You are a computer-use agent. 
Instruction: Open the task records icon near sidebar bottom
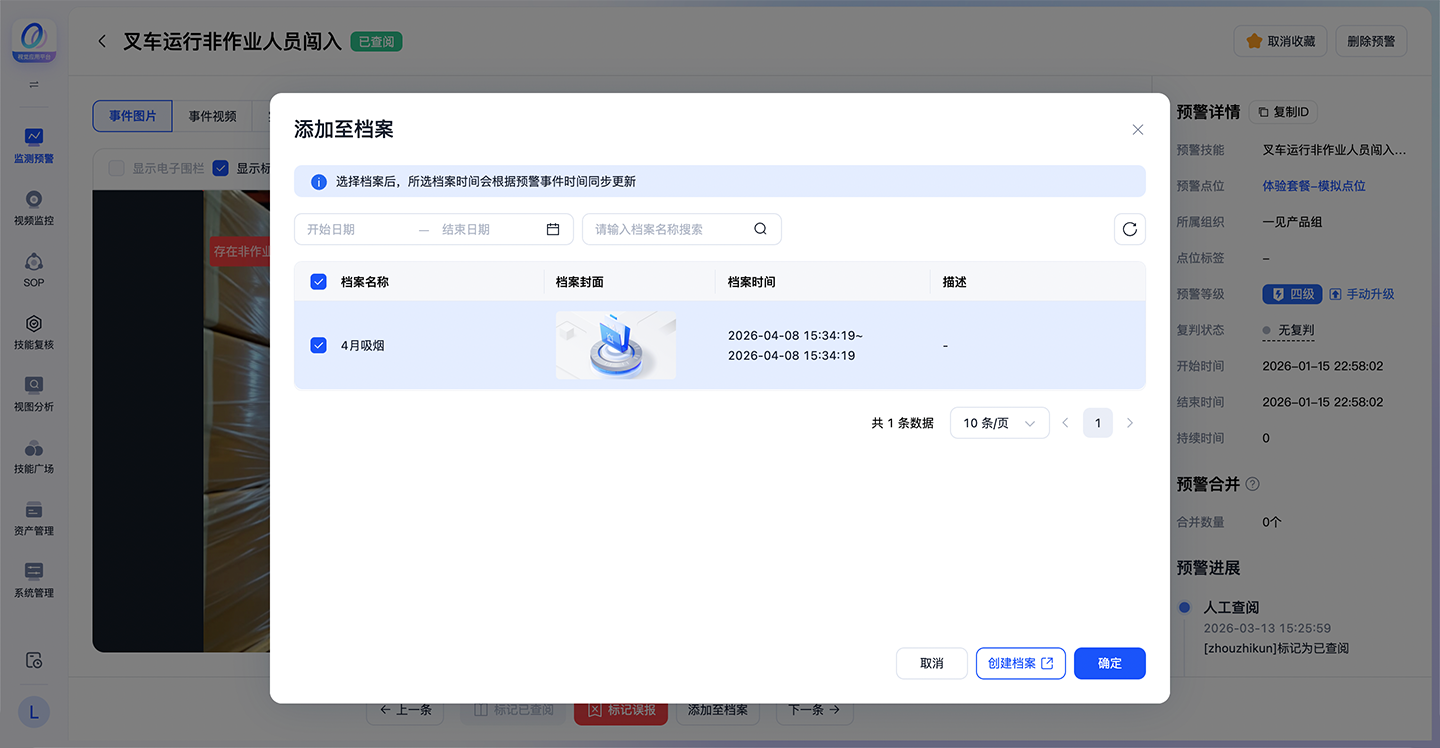pyautogui.click(x=34, y=660)
